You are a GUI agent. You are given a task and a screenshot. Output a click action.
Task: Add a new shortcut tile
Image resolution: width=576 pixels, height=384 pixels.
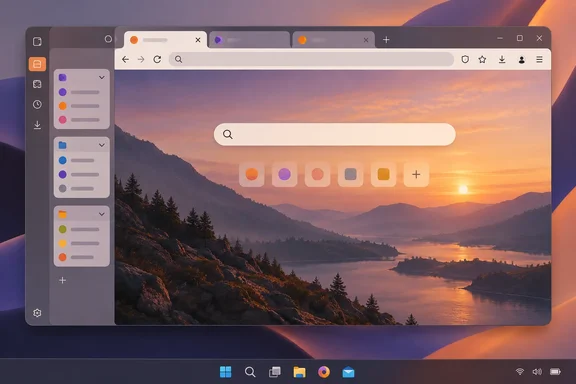pyautogui.click(x=416, y=174)
